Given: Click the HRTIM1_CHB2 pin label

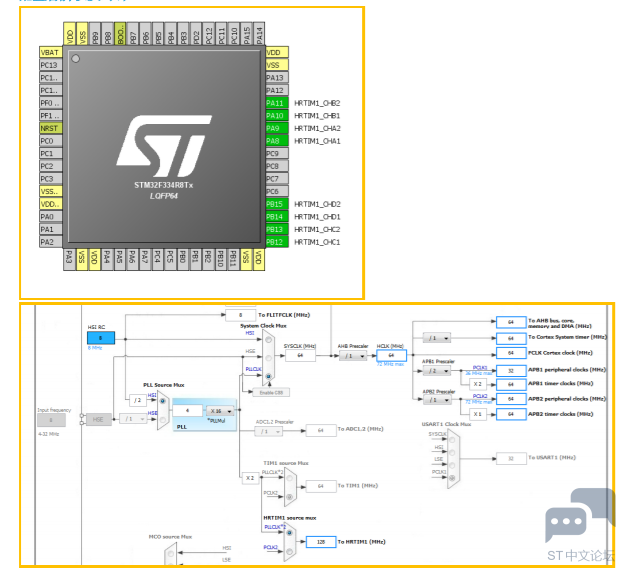Looking at the screenshot, I should point(317,103).
